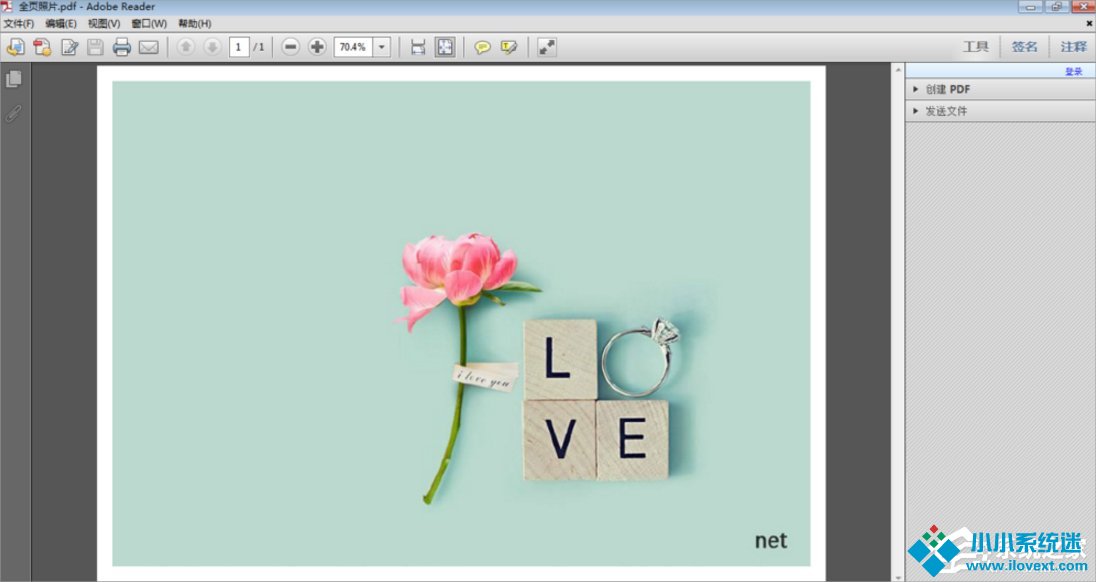
Task: Select the fit width scrolling mode icon
Action: (x=418, y=47)
